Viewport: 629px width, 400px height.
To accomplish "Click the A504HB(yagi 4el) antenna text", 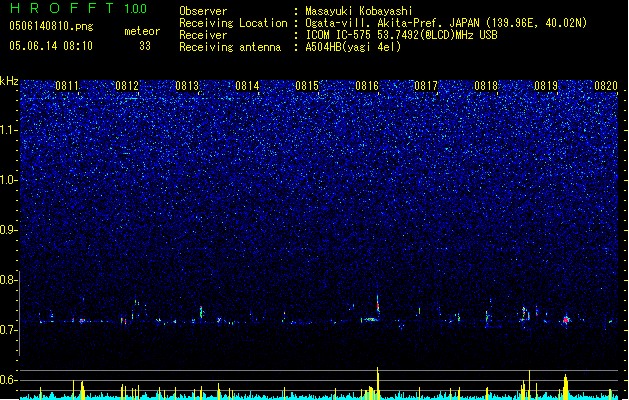I will 353,47.
